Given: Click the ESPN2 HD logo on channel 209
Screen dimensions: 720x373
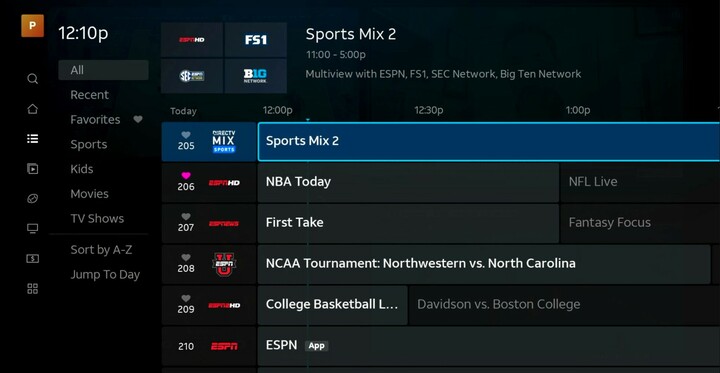Looking at the screenshot, I should (x=224, y=305).
